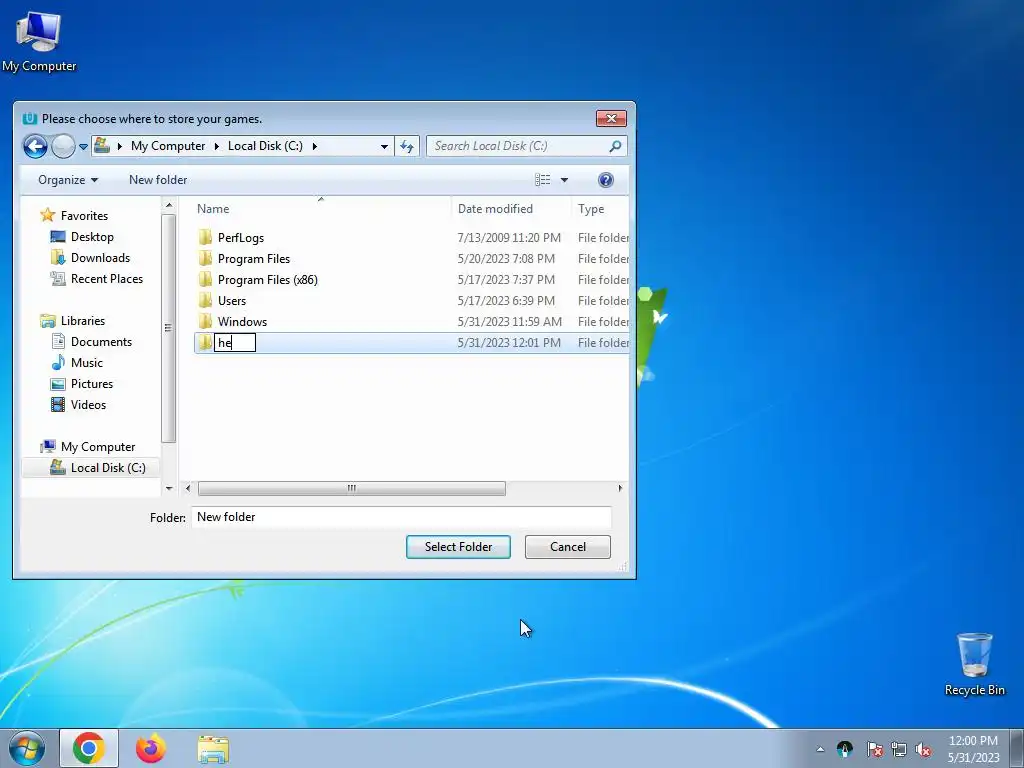Click the navigation pane scroll down arrow
Viewport: 1024px width, 768px height.
click(x=169, y=488)
